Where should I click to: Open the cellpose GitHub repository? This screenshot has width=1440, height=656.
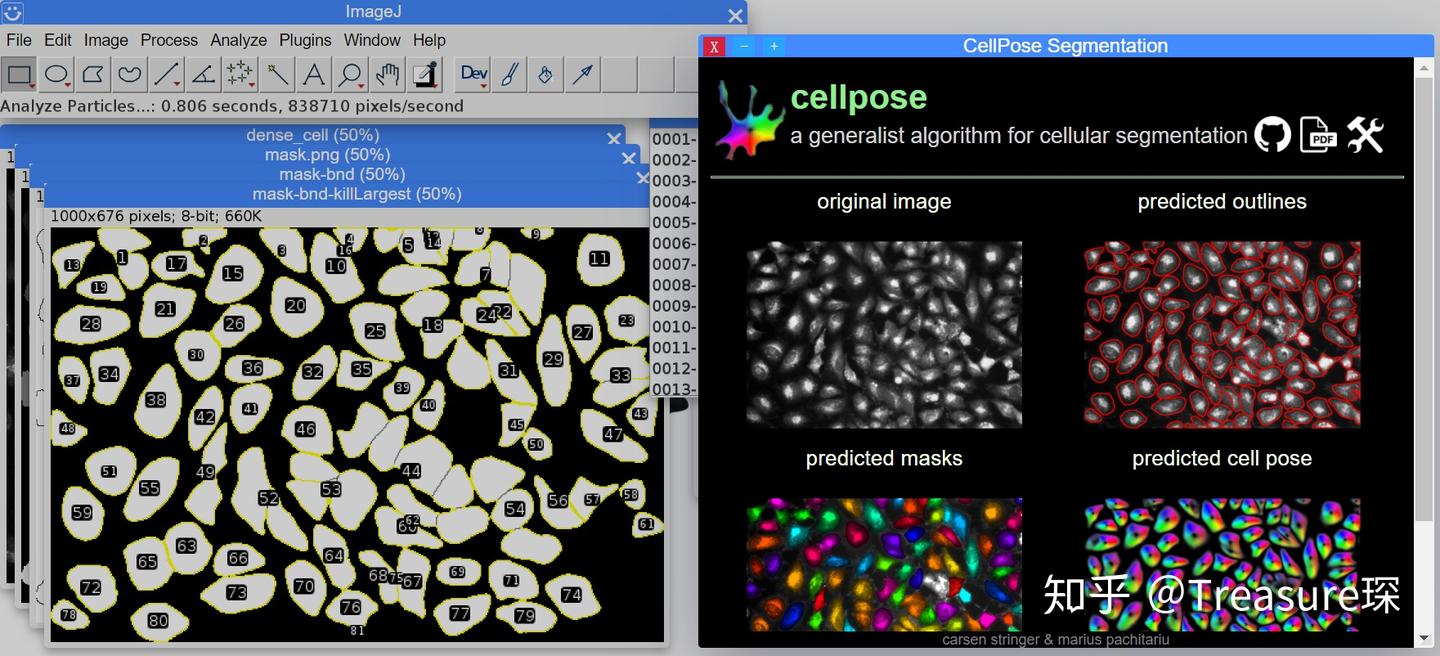(x=1272, y=133)
